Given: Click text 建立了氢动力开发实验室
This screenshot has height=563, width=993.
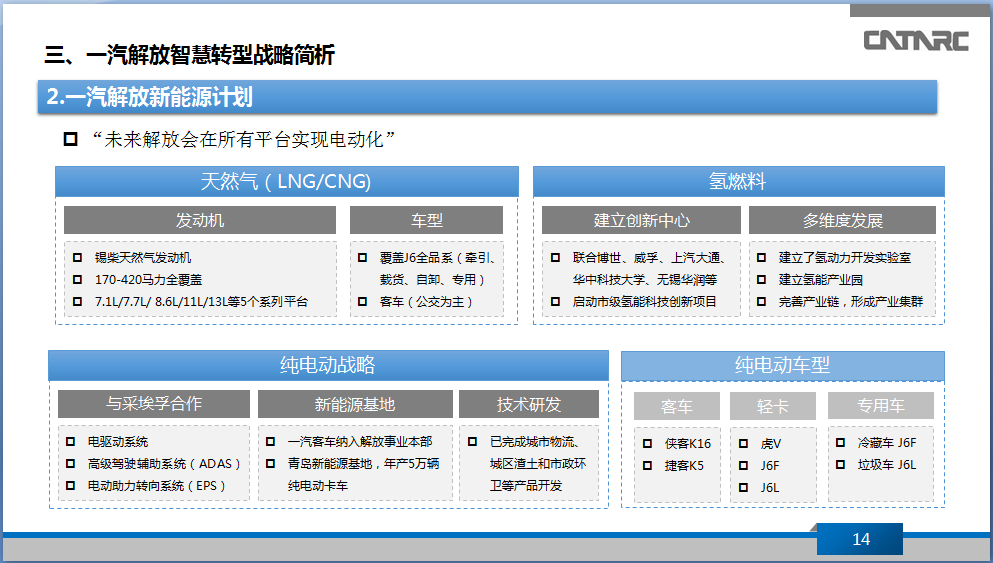Looking at the screenshot, I should point(845,258).
